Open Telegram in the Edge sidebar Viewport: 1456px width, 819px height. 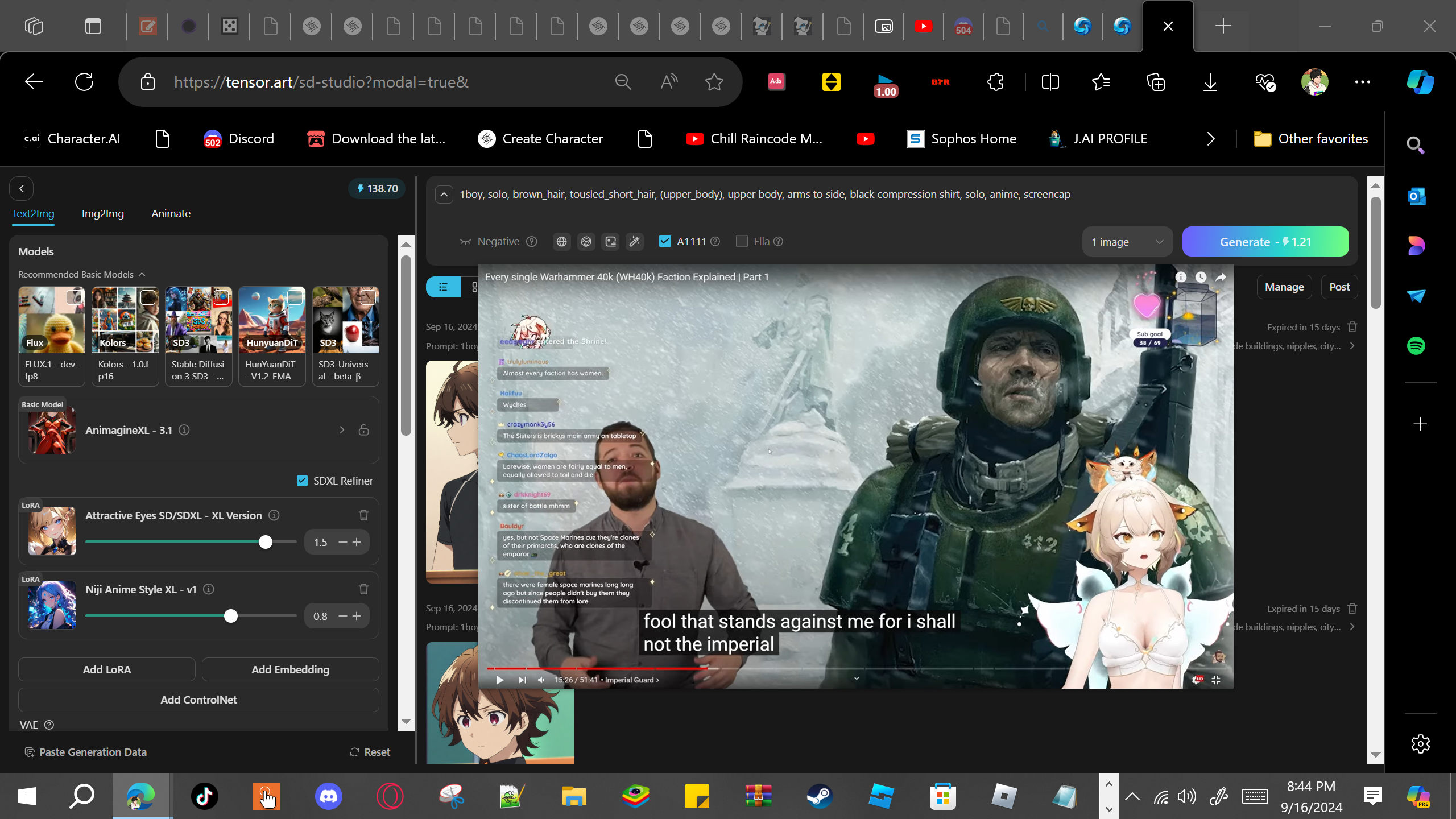[x=1416, y=296]
